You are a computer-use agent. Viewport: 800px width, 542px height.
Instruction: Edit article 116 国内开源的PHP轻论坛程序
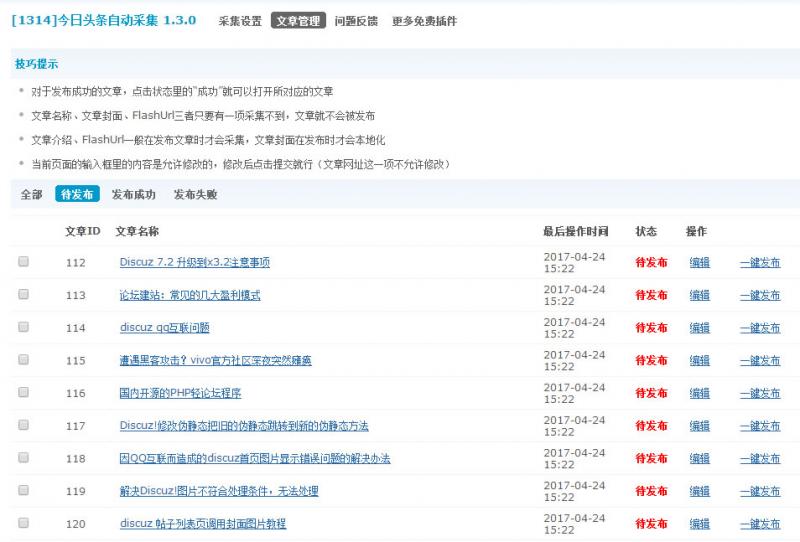[699, 393]
